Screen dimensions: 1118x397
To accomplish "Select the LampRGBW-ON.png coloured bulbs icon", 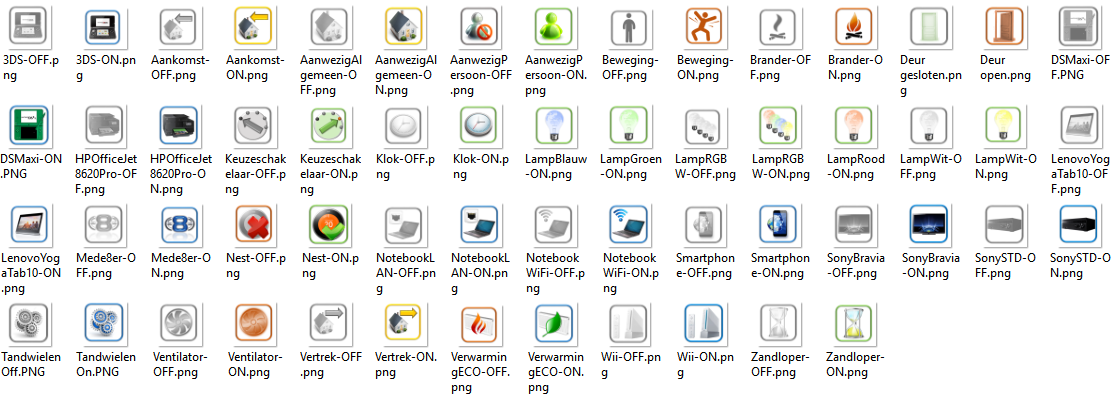I will (778, 125).
